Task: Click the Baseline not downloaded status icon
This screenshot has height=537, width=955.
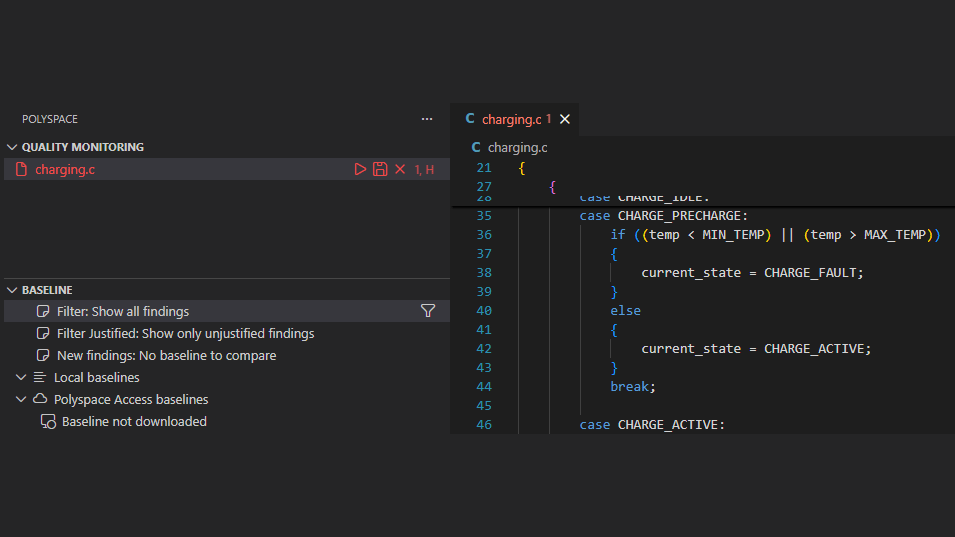Action: coord(48,421)
